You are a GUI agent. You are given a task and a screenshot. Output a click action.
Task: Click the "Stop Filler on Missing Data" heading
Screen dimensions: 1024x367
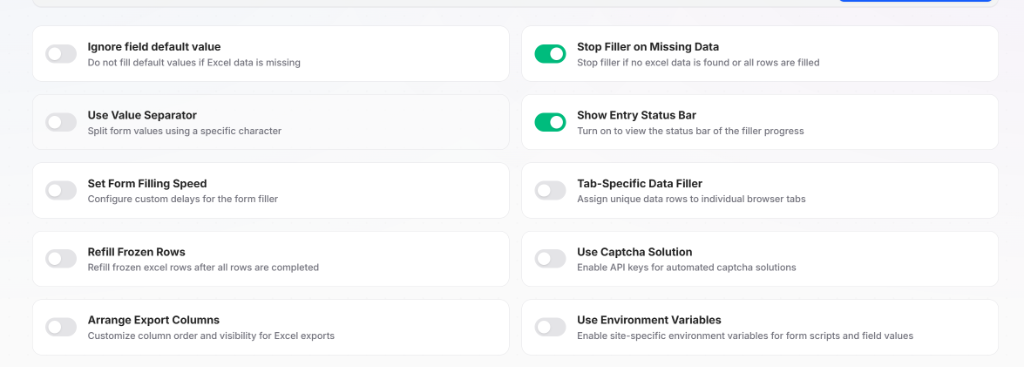click(648, 47)
